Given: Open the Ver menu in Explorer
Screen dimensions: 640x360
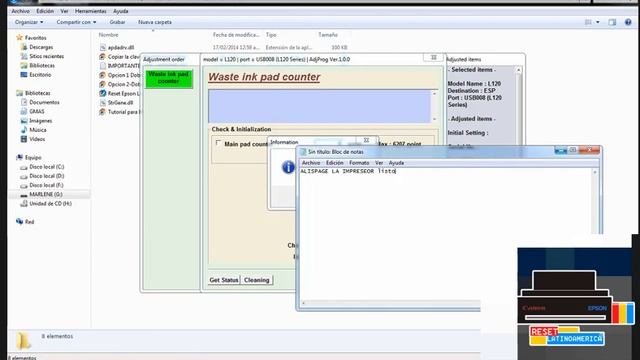Looking at the screenshot, I should point(64,11).
